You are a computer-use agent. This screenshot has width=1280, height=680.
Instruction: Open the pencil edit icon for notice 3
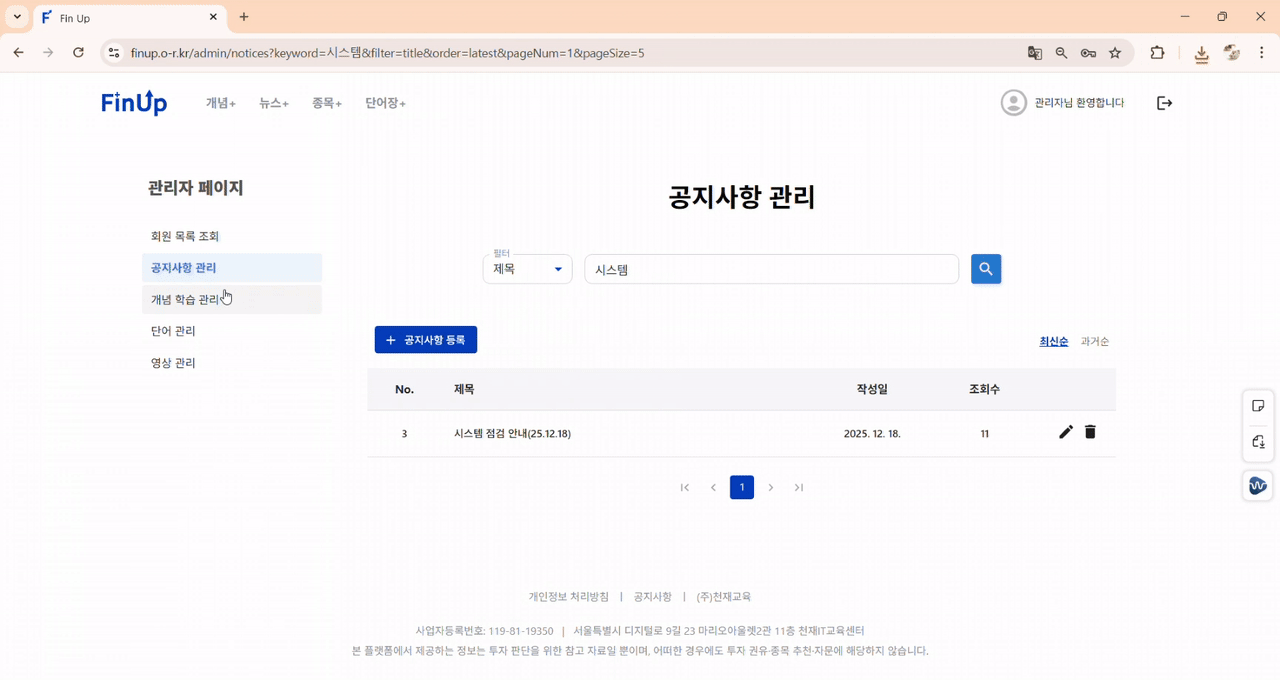pos(1065,432)
